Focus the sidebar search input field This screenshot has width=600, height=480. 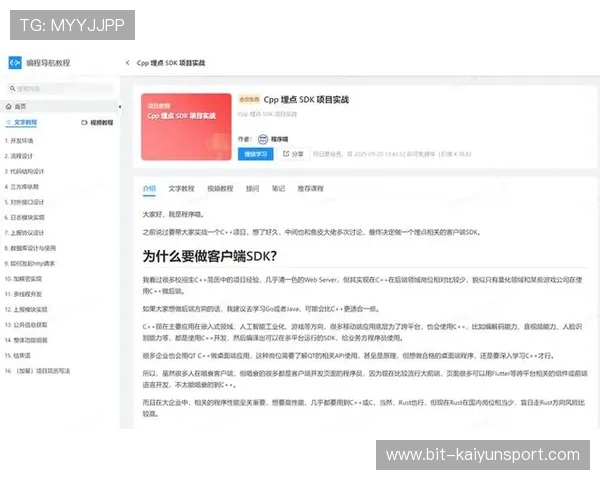60,88
